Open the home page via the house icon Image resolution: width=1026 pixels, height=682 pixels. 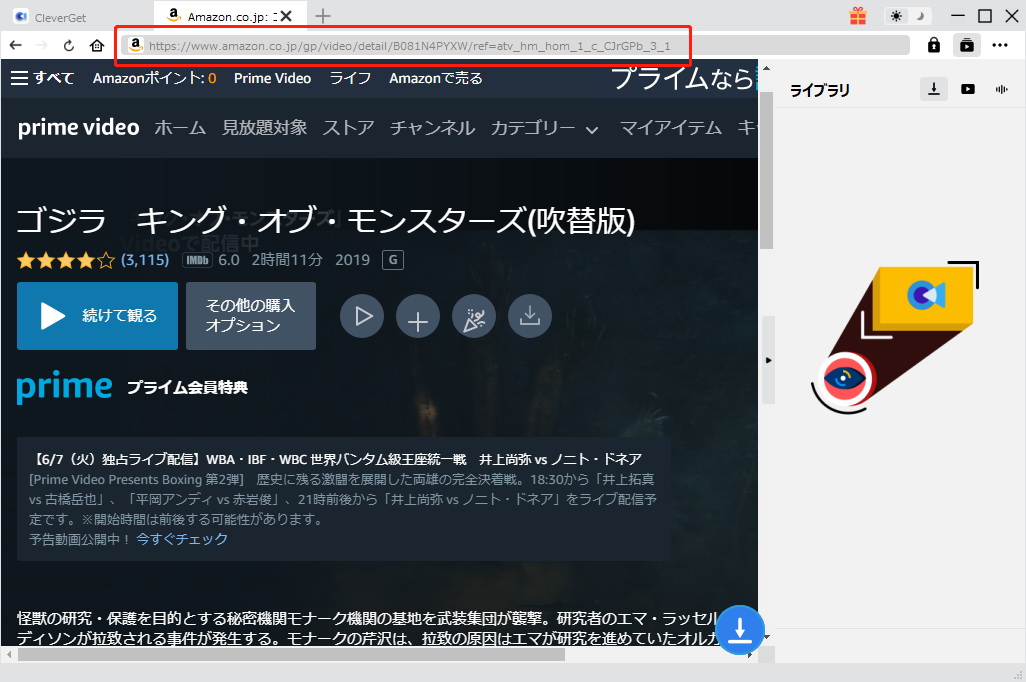click(x=97, y=45)
